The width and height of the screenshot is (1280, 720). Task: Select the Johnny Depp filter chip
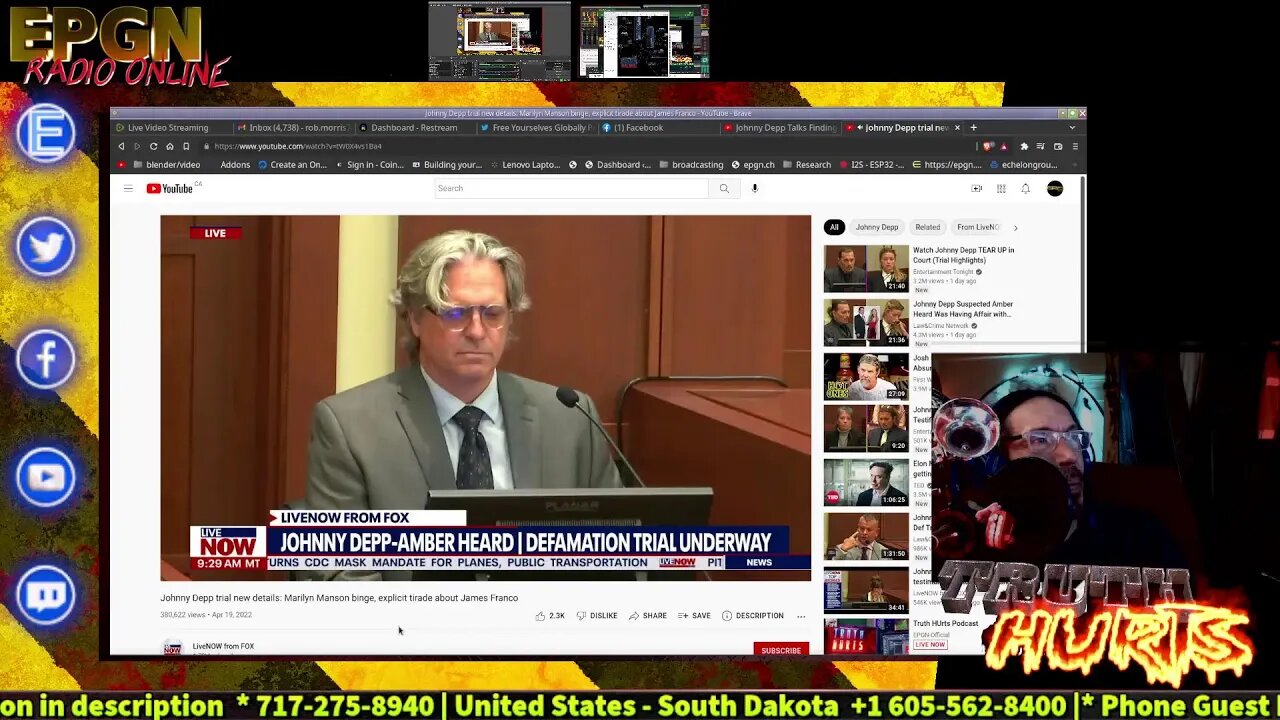coord(877,227)
